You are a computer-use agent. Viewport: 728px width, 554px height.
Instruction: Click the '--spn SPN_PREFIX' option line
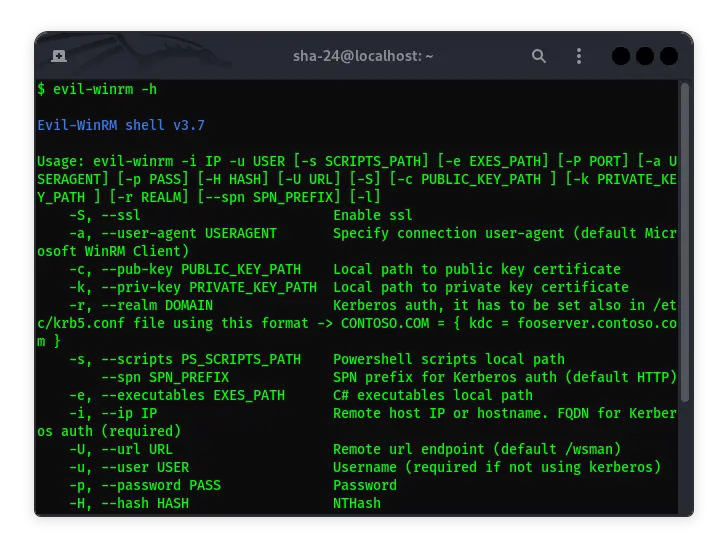[165, 377]
